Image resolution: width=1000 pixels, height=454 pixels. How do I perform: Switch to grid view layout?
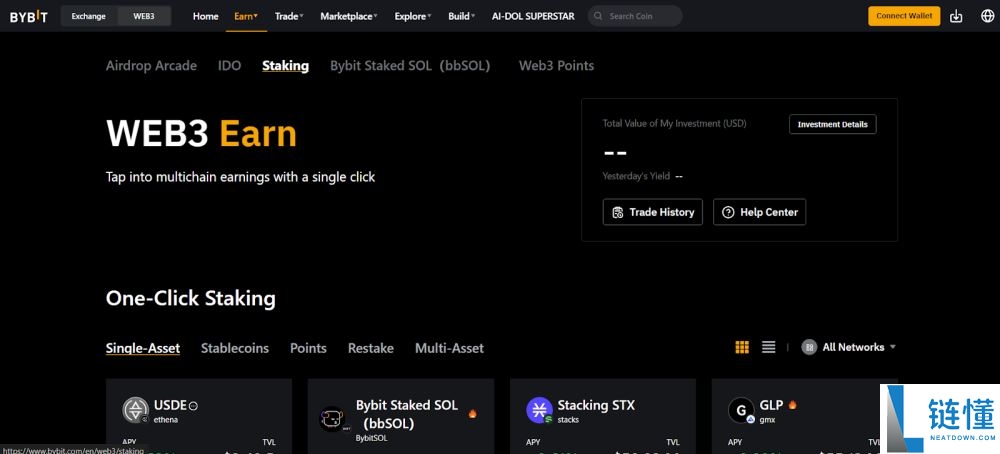pos(742,347)
